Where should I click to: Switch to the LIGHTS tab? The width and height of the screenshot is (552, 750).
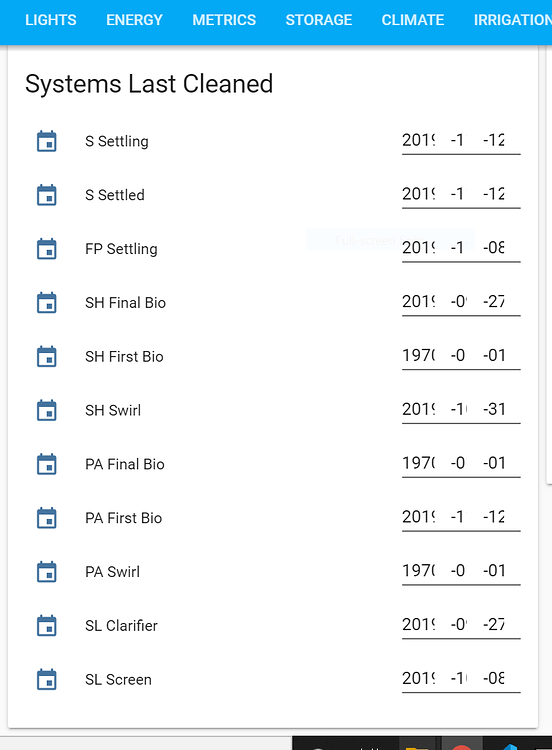(51, 20)
